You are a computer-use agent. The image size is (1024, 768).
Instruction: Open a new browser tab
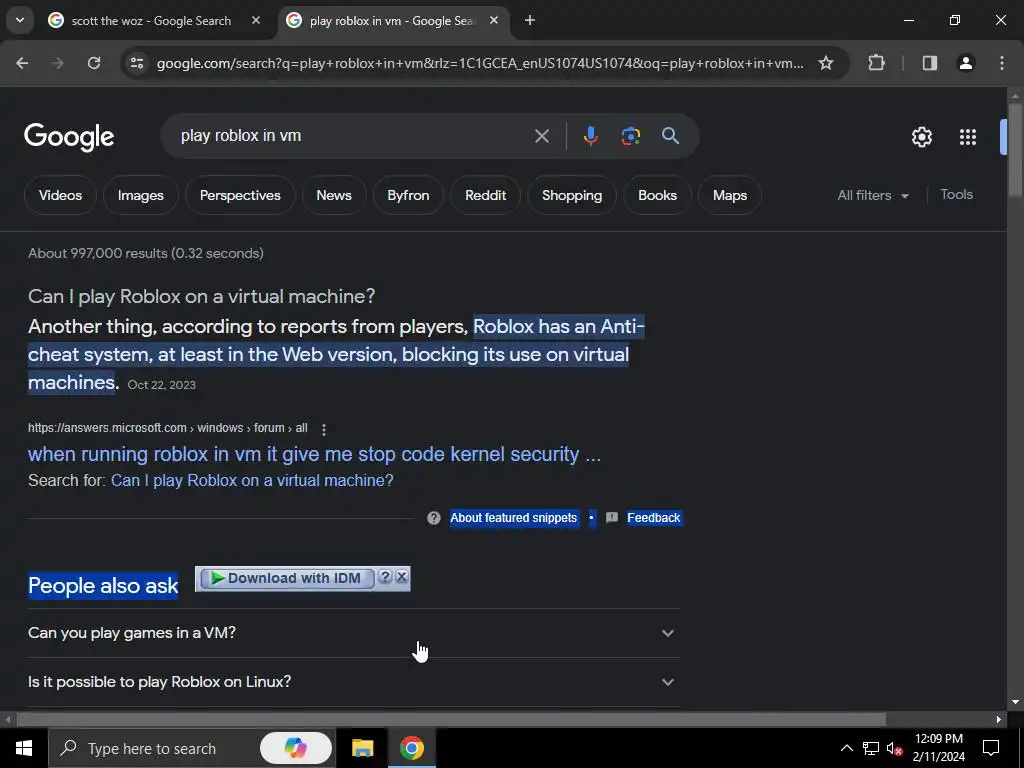point(530,20)
